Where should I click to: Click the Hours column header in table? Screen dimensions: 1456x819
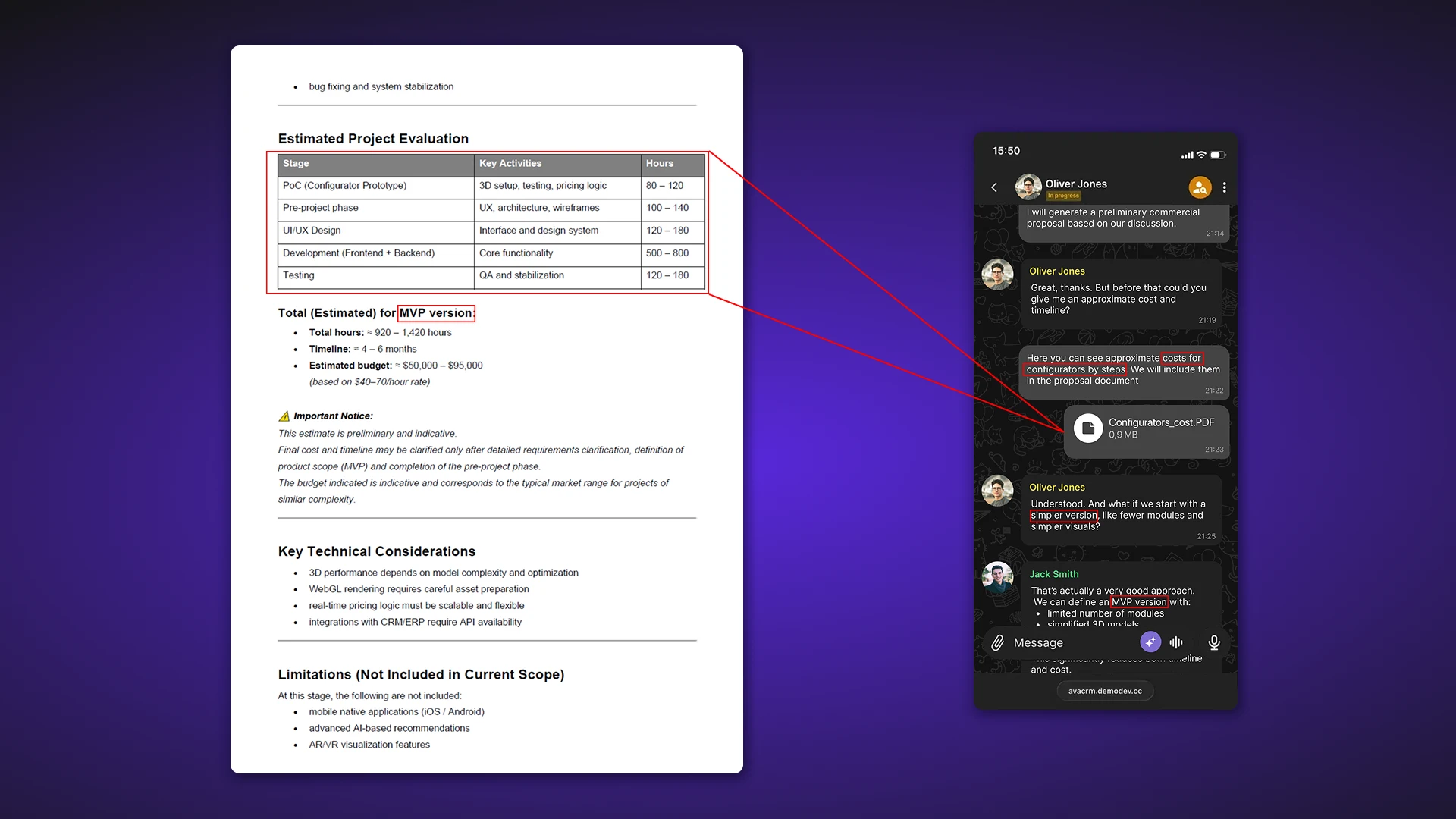pos(659,163)
